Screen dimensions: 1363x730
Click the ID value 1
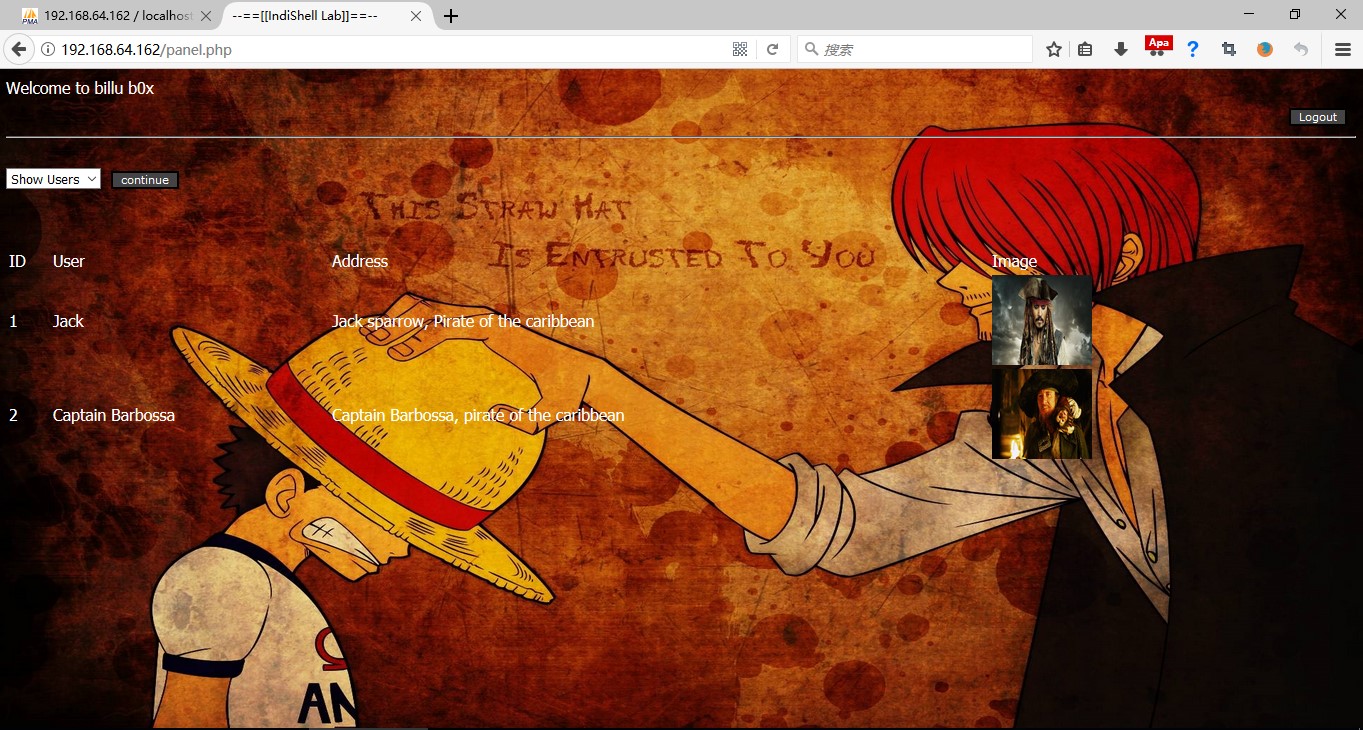pos(13,321)
